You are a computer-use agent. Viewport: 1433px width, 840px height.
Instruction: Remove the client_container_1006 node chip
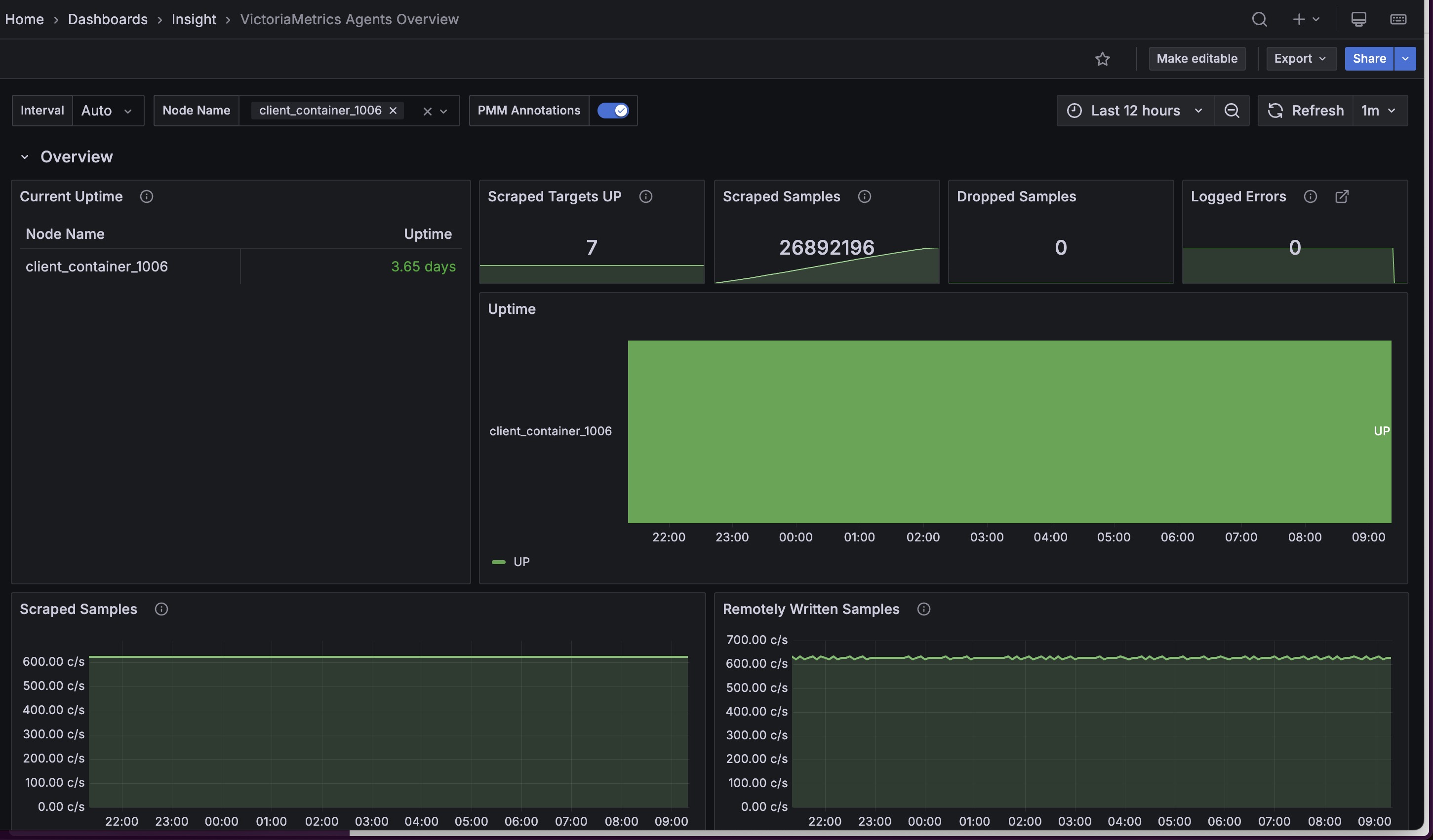point(393,111)
